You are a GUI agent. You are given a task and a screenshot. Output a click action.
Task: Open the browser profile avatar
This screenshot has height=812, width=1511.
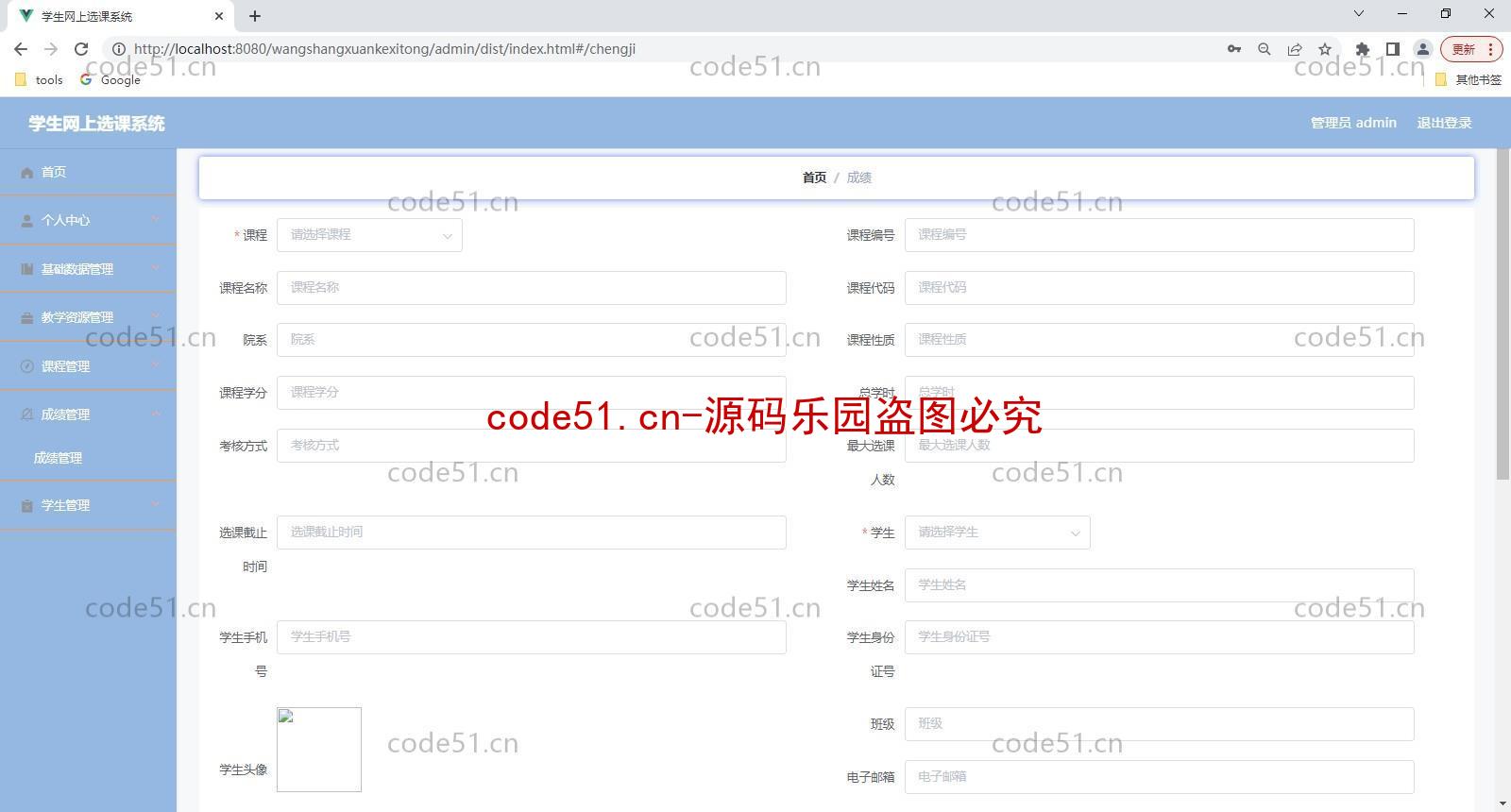tap(1422, 49)
